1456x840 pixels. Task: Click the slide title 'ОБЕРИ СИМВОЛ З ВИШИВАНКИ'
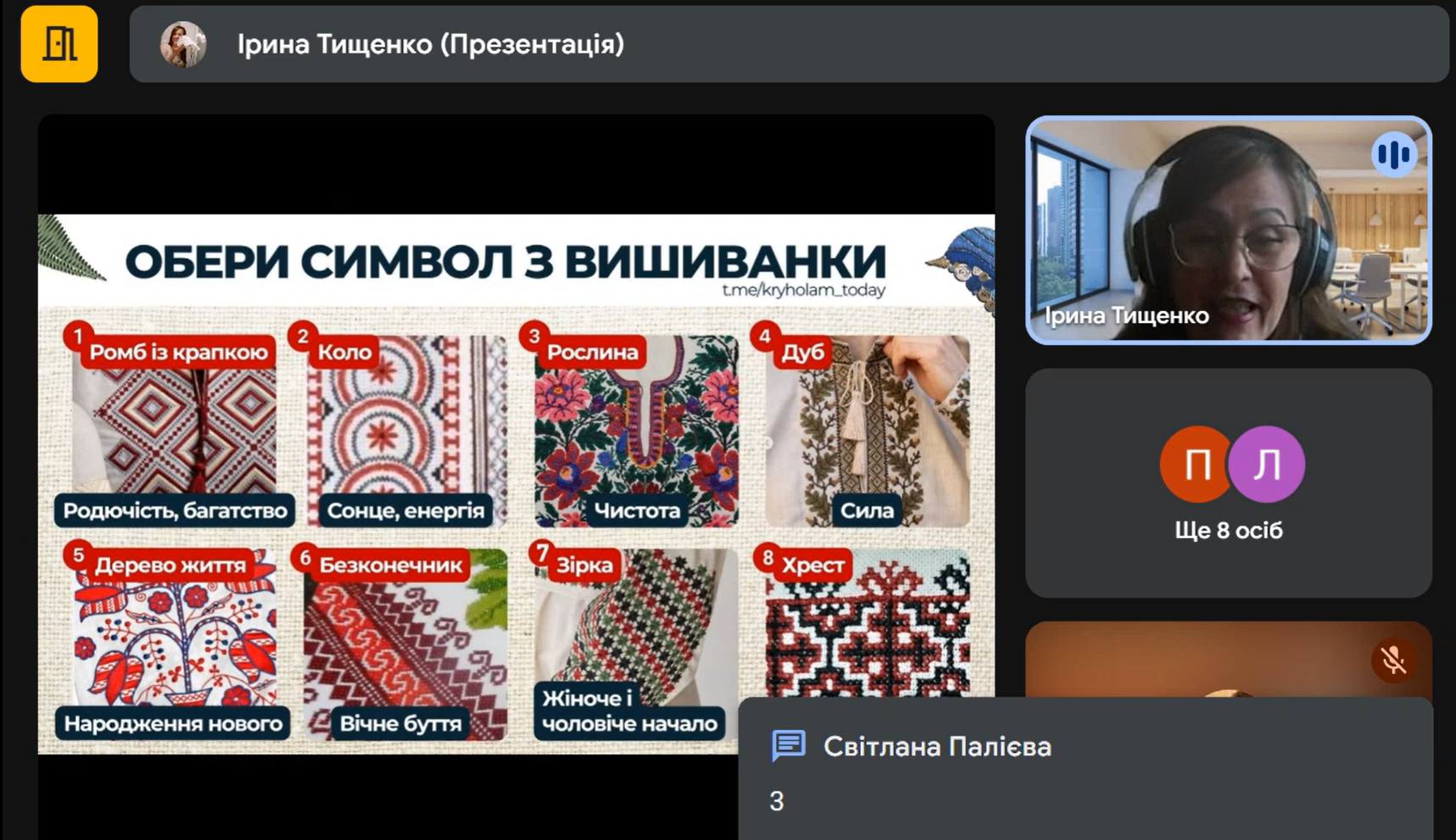pos(505,262)
